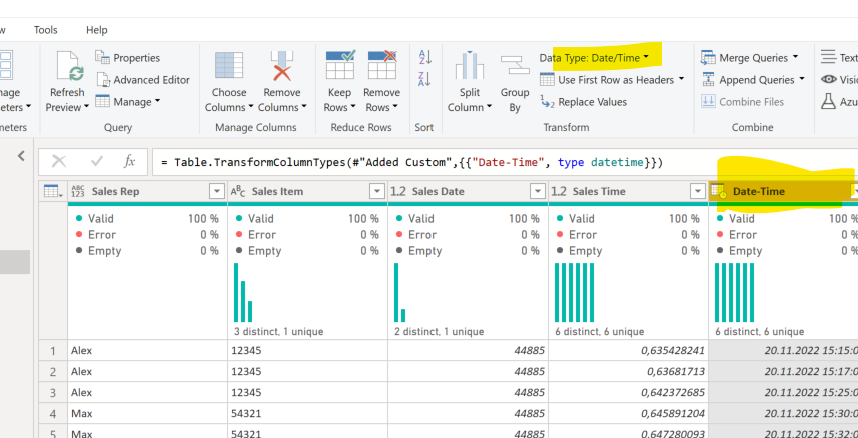Select the Sales Rep column header
Screen dimensions: 858x438
[147, 191]
